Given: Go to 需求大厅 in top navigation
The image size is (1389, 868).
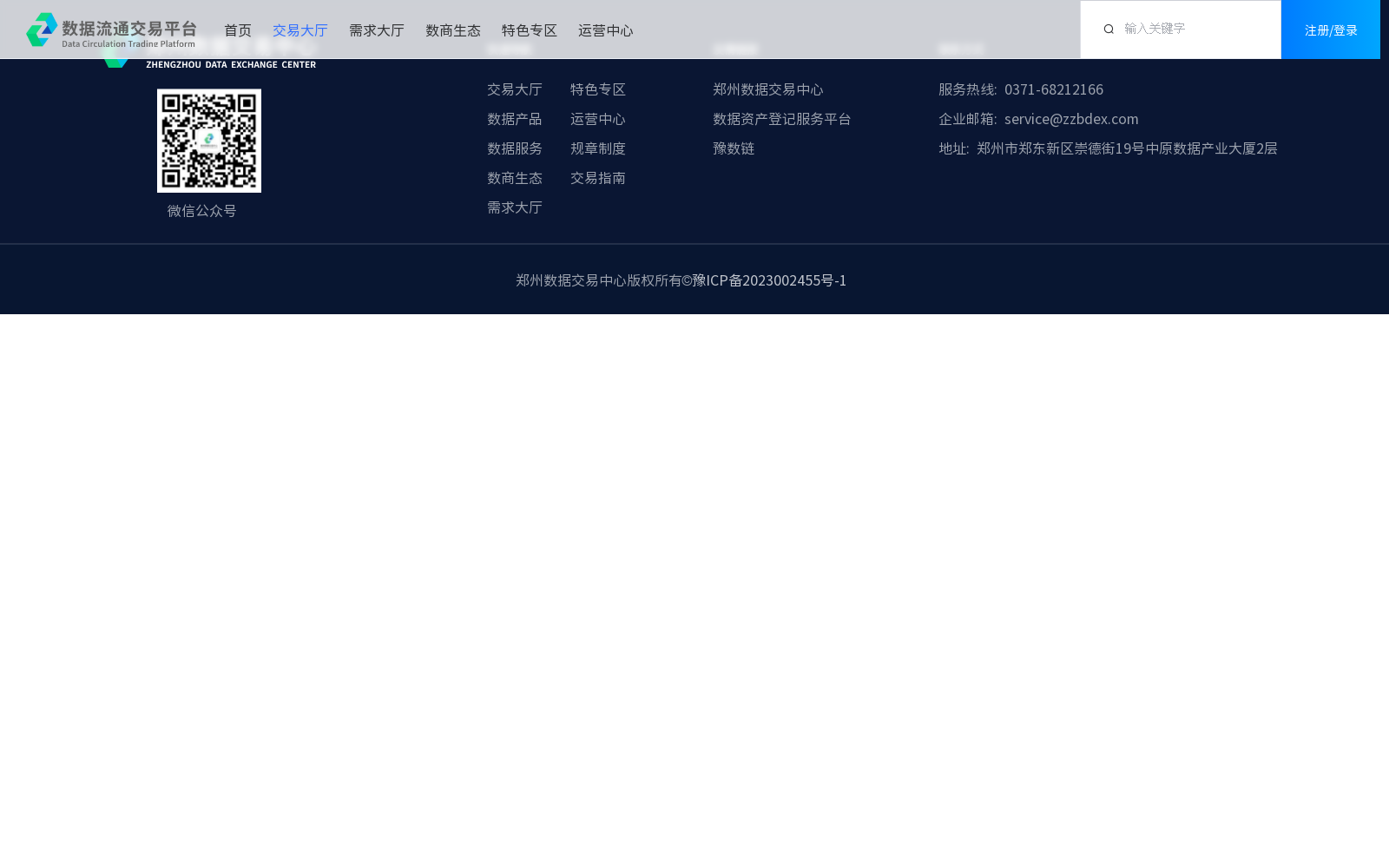Looking at the screenshot, I should pyautogui.click(x=377, y=30).
